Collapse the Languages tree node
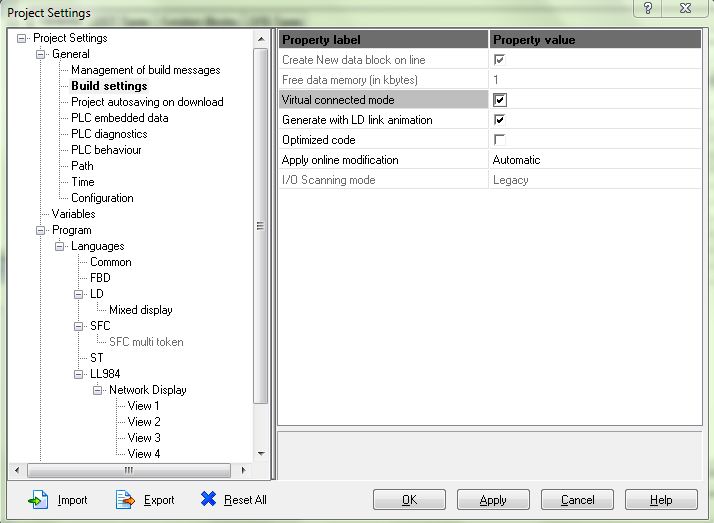Viewport: 714px width, 523px height. coord(60,247)
